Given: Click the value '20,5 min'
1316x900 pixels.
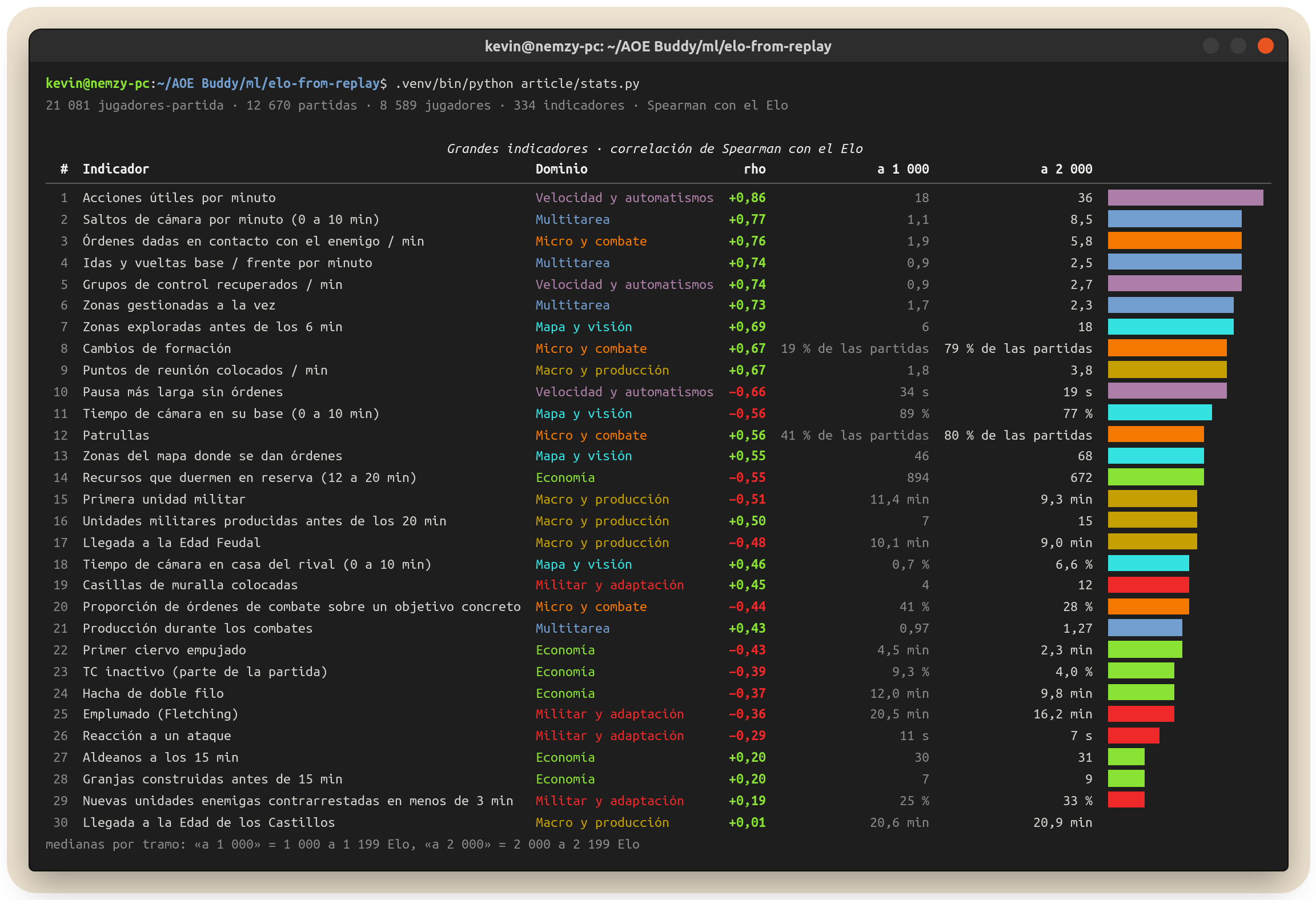Looking at the screenshot, I should coord(900,714).
